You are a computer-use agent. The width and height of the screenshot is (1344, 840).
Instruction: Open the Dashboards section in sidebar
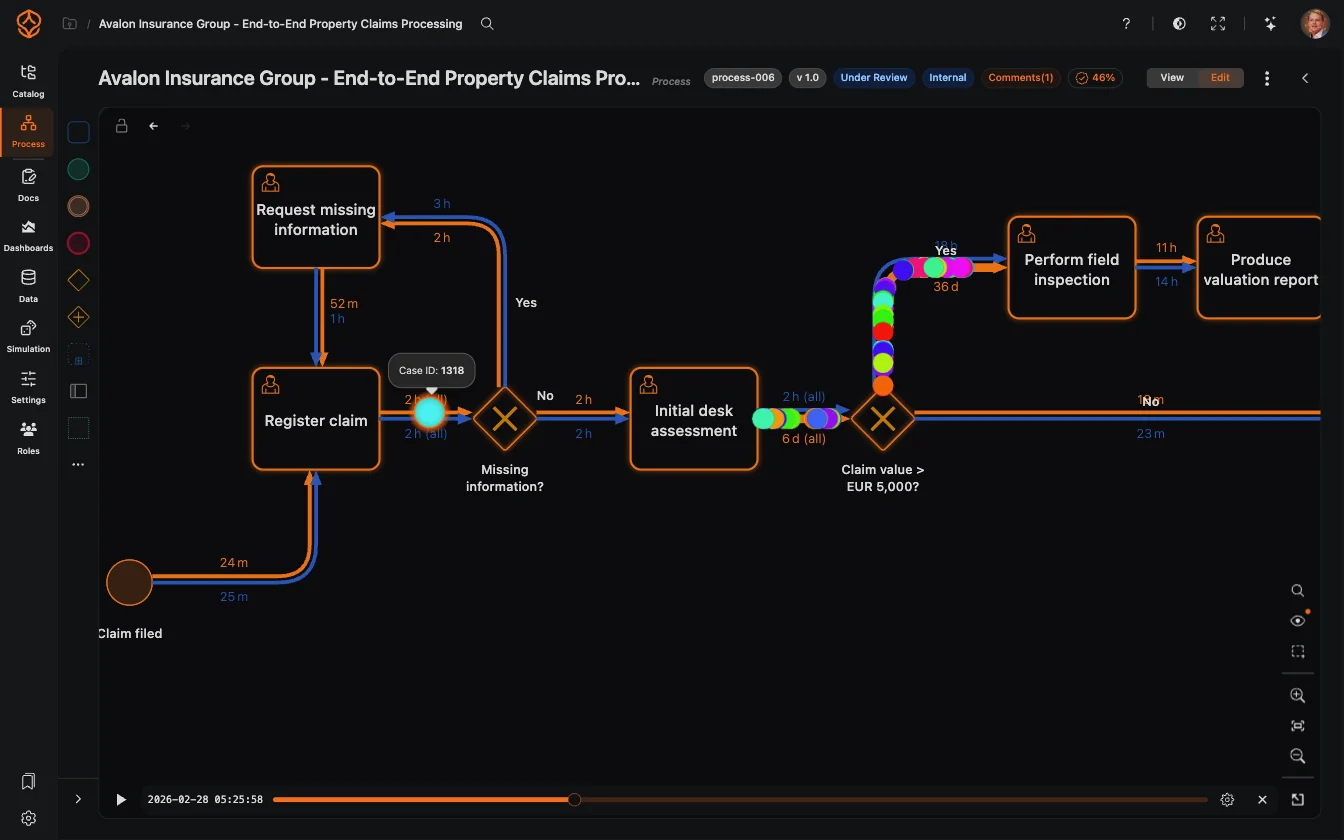(x=28, y=235)
